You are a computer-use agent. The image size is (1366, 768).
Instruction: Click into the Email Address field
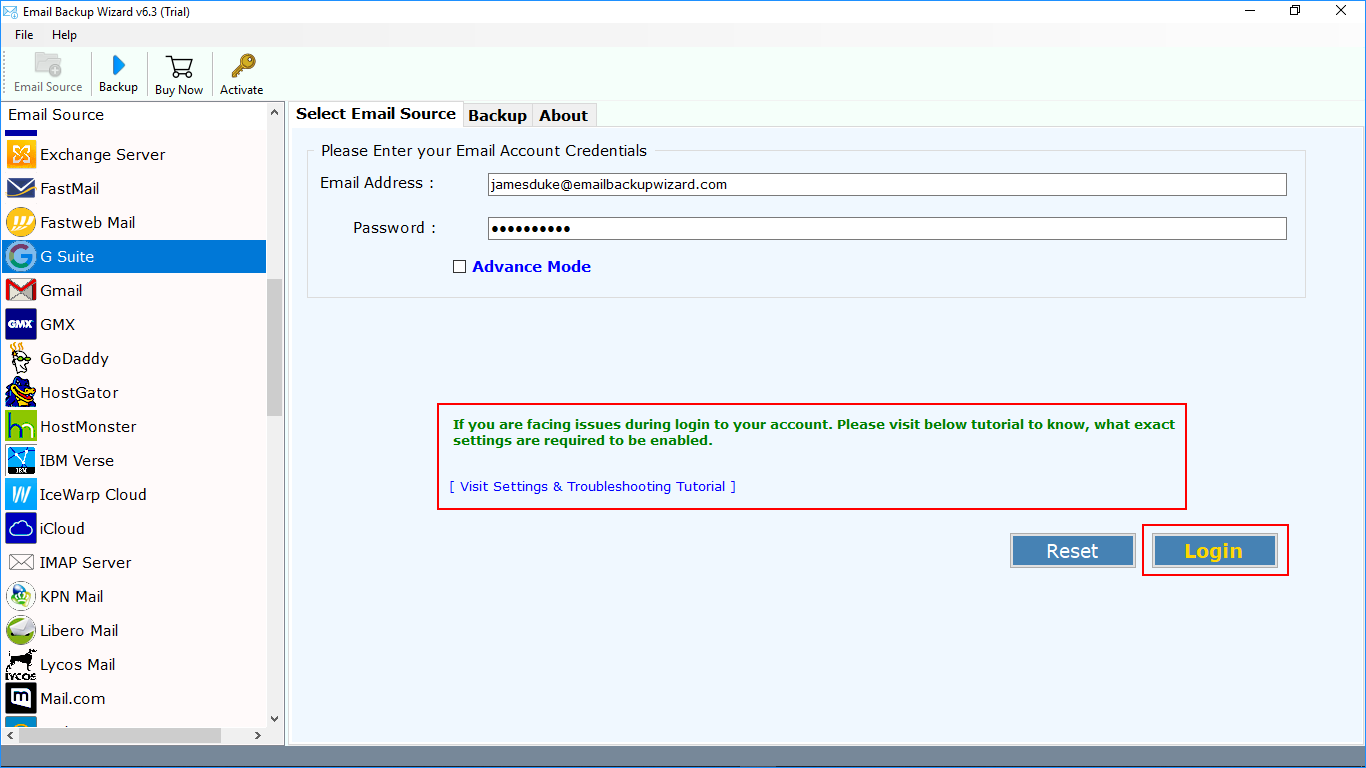tap(887, 184)
